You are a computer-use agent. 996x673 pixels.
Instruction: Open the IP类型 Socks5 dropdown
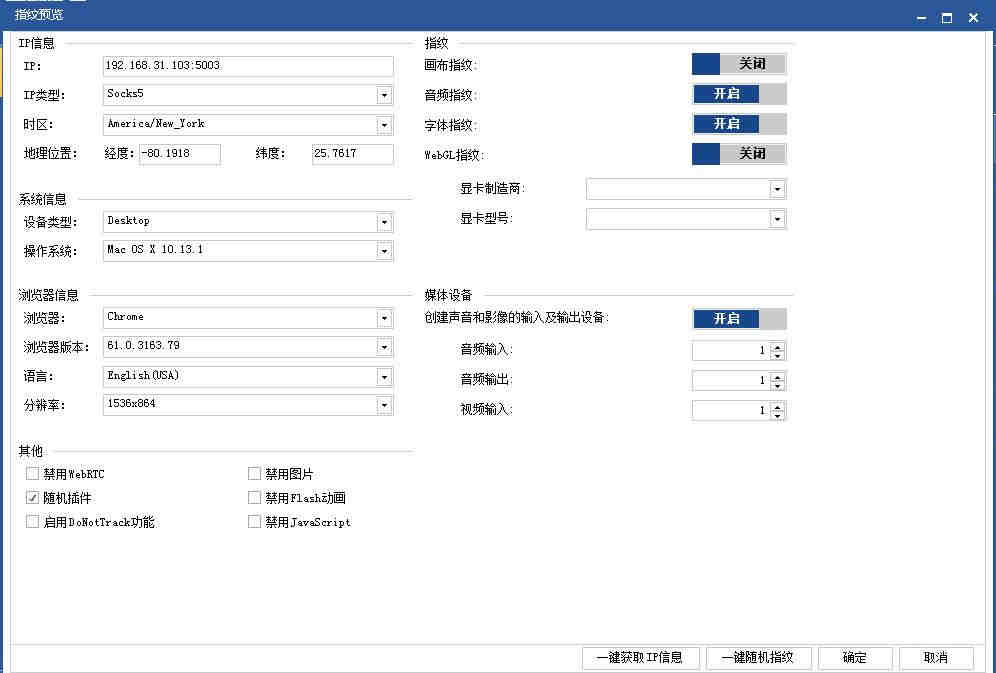click(384, 95)
